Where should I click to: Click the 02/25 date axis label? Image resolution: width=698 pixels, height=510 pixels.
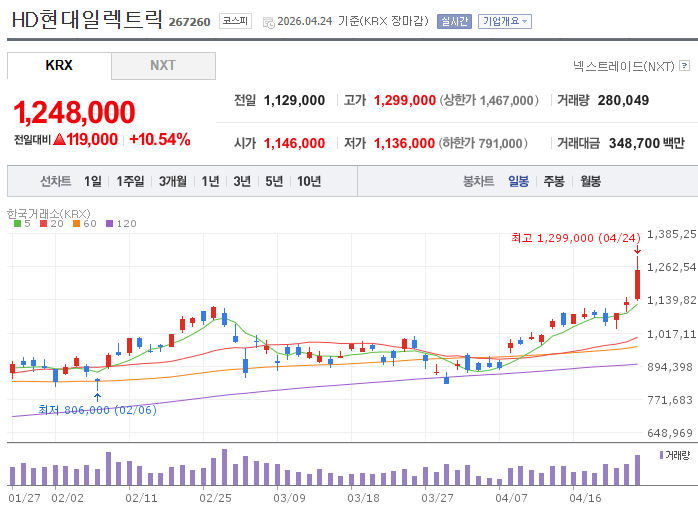point(215,498)
